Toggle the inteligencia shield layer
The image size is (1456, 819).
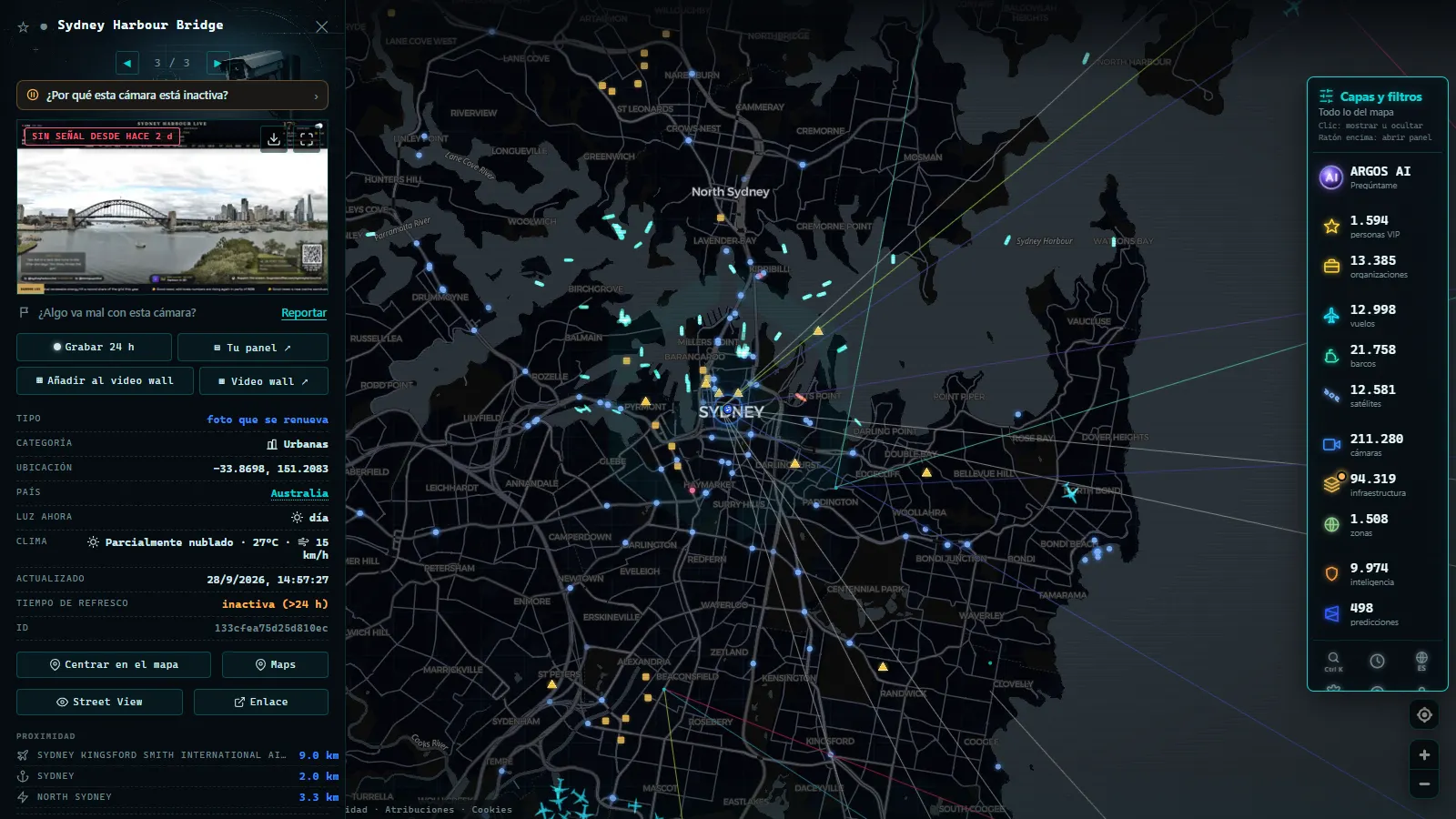tap(1331, 573)
